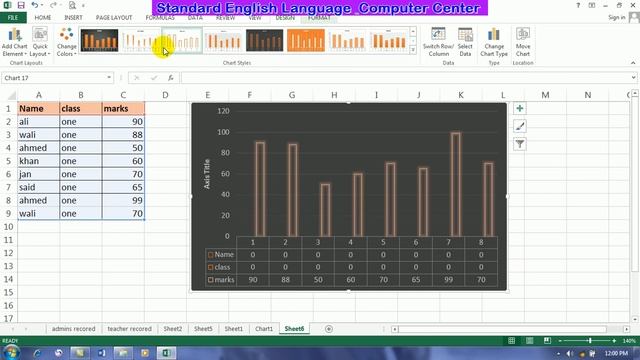The image size is (640, 360).
Task: Select the first dark chart style thumbnail
Action: [x=100, y=40]
